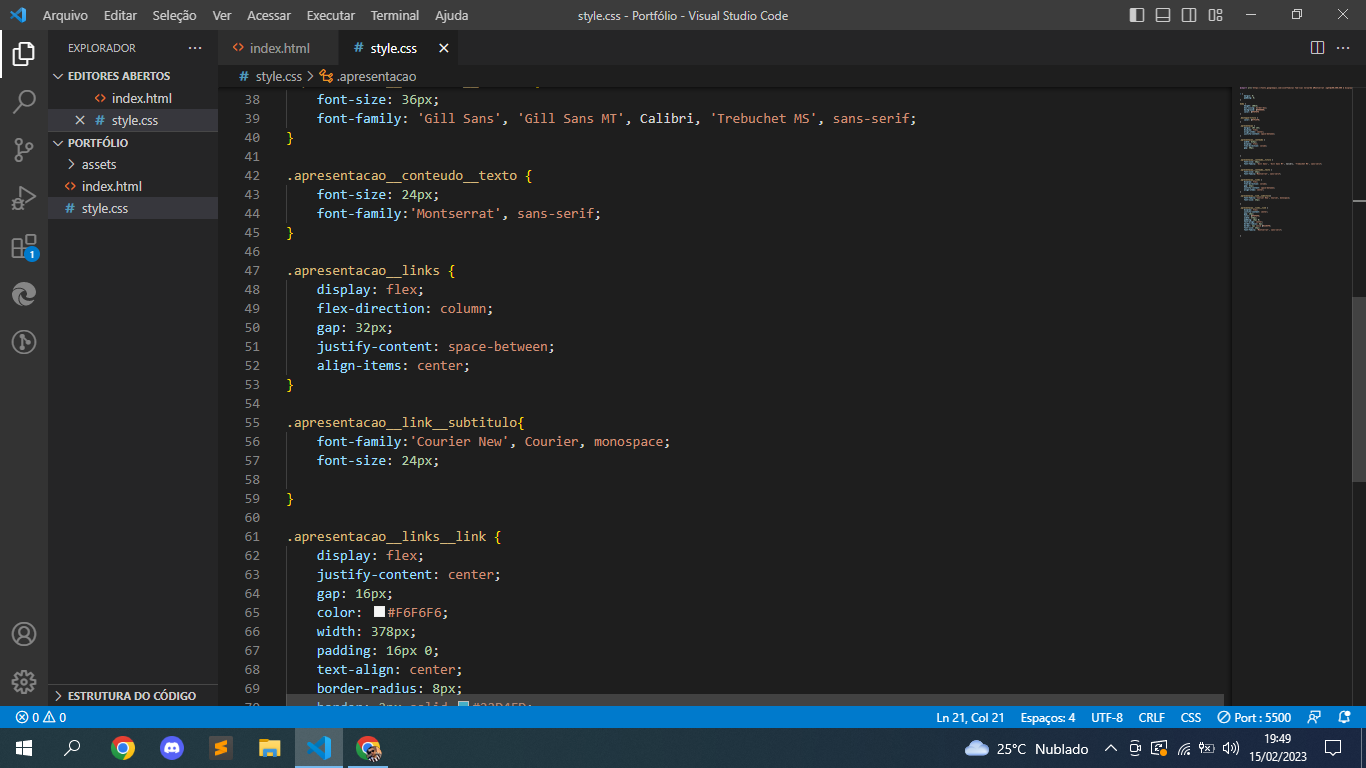Click errors and warnings status indicator
This screenshot has width=1366, height=768.
pyautogui.click(x=41, y=717)
